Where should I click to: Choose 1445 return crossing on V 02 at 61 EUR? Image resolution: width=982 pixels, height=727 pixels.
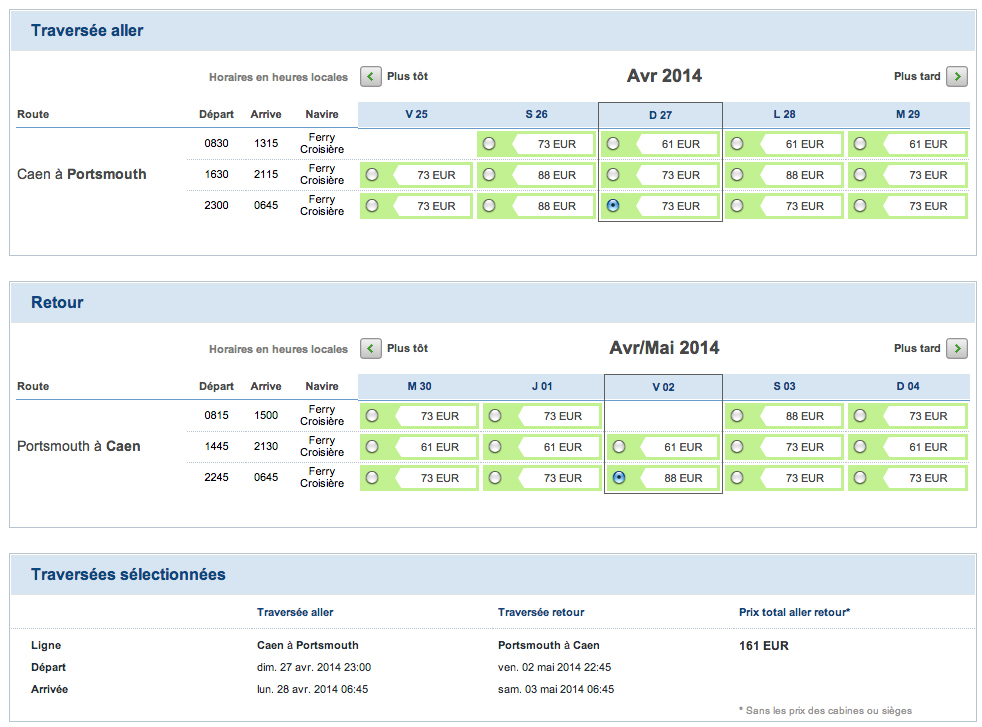pos(619,447)
